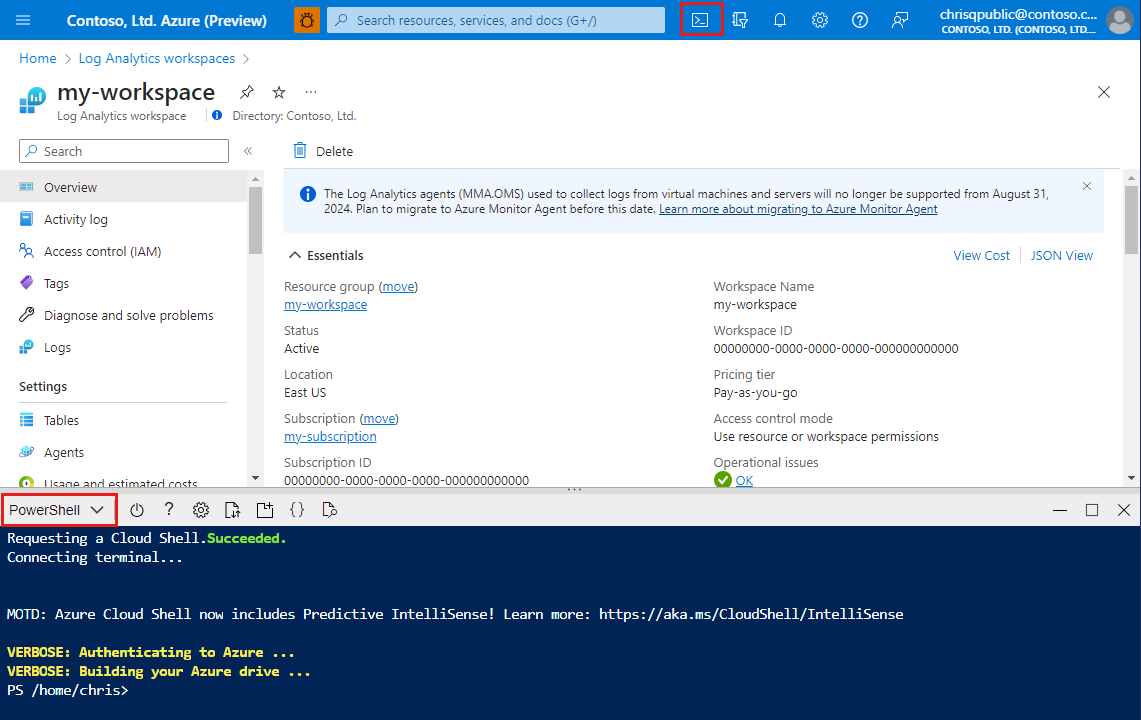Open Cloud Shell upload/download files icon
Image resolution: width=1141 pixels, height=720 pixels.
[232, 510]
